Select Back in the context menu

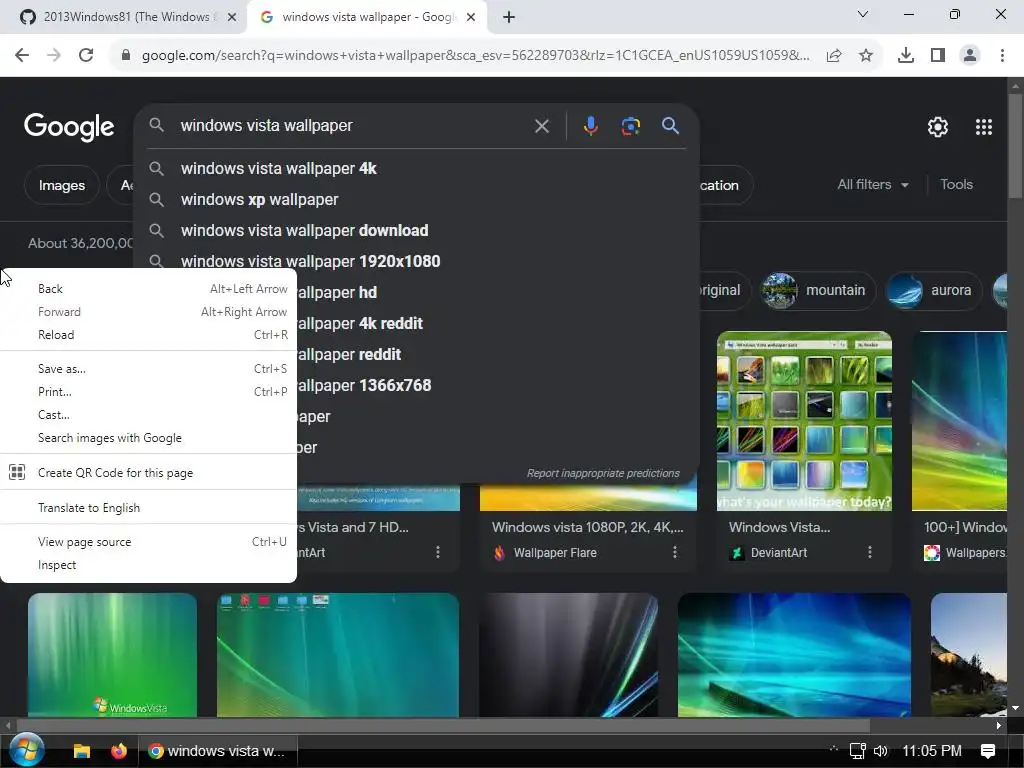148,289
